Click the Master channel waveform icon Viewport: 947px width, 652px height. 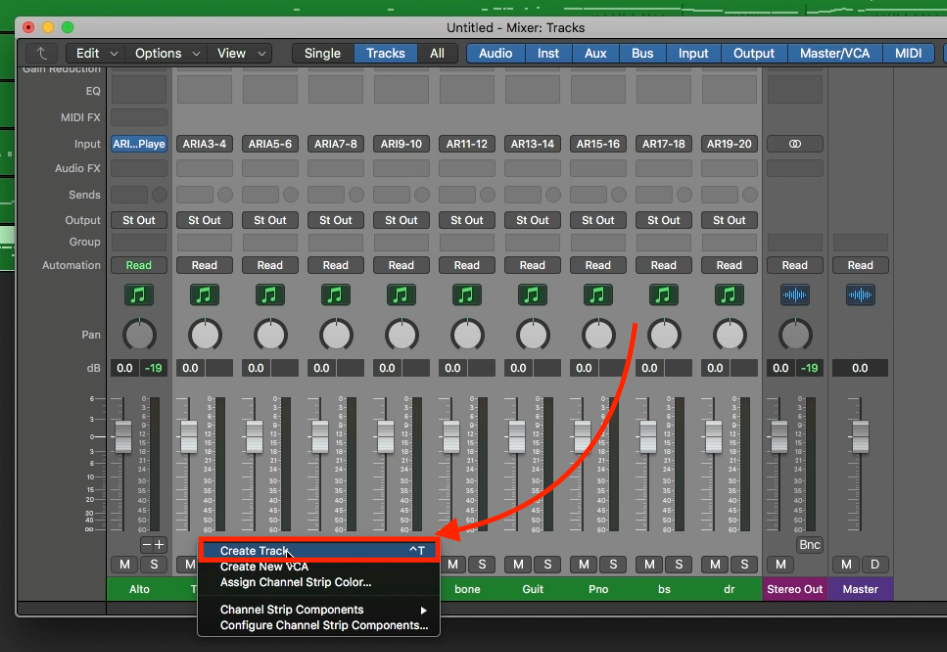(860, 295)
